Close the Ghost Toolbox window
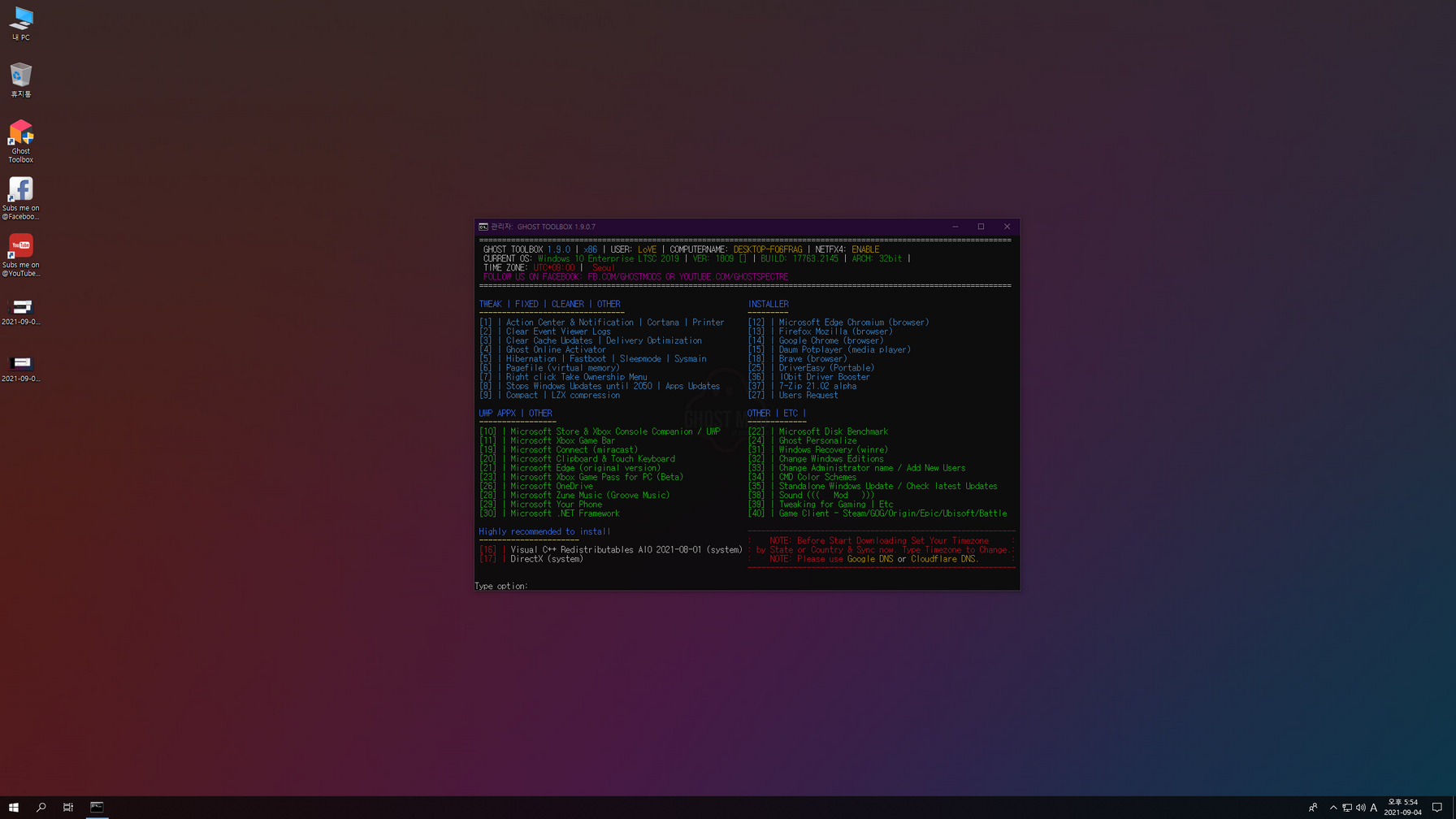This screenshot has height=819, width=1456. [x=1007, y=227]
